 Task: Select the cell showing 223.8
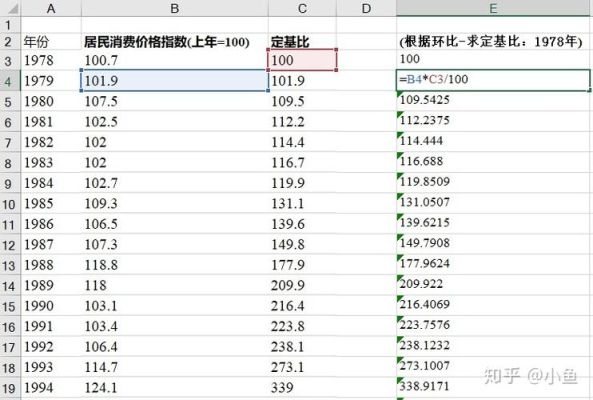(x=302, y=326)
